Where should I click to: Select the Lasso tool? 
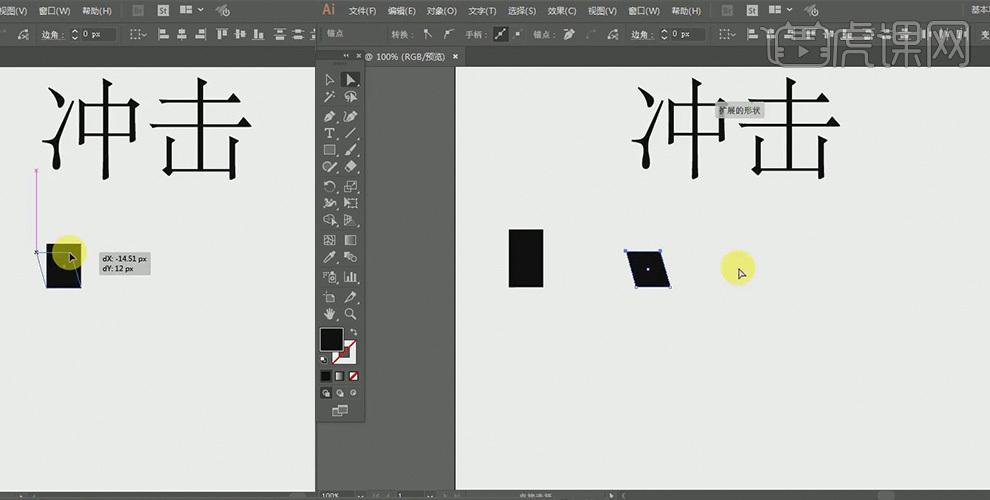tap(350, 97)
